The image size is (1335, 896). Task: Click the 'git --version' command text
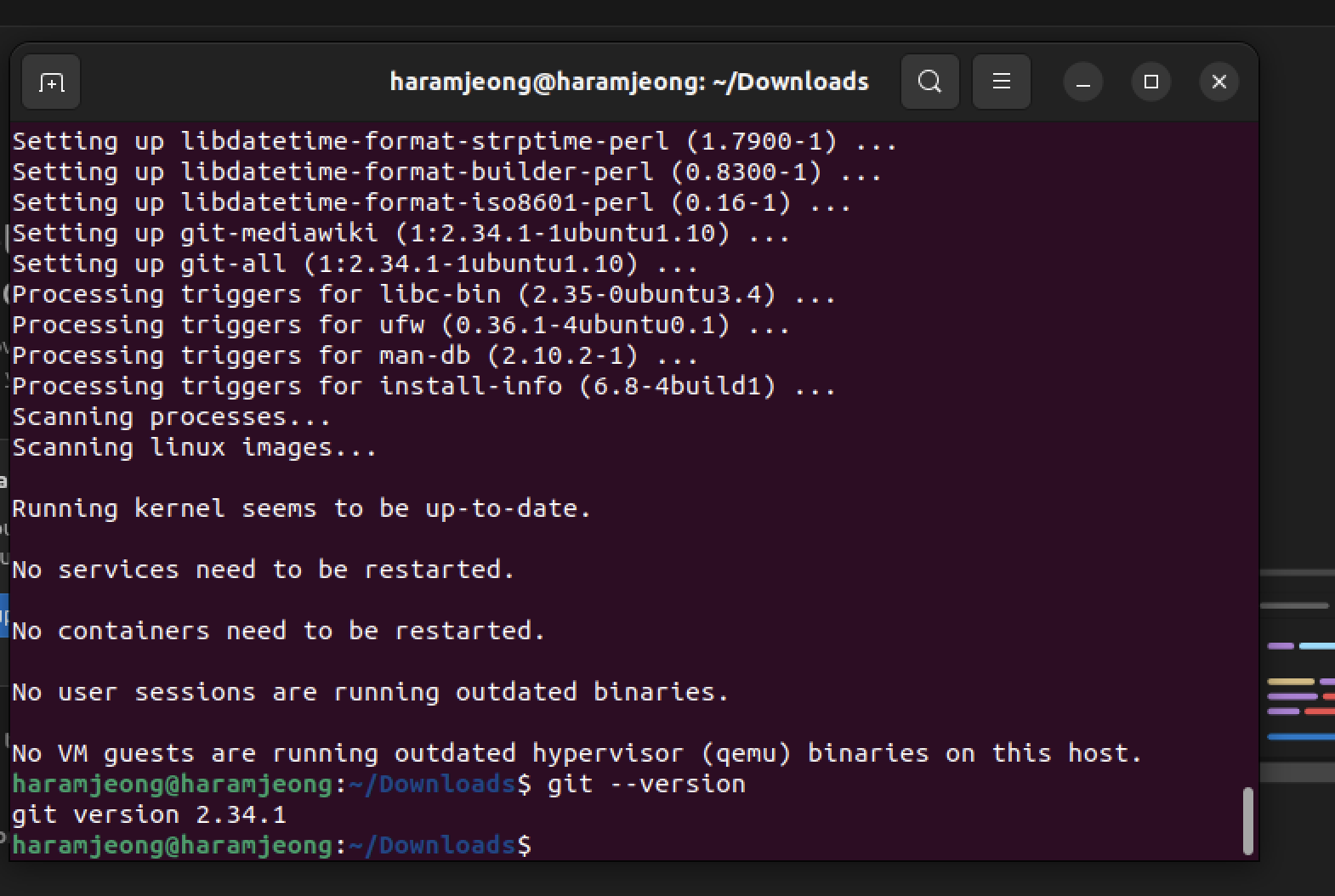(646, 784)
